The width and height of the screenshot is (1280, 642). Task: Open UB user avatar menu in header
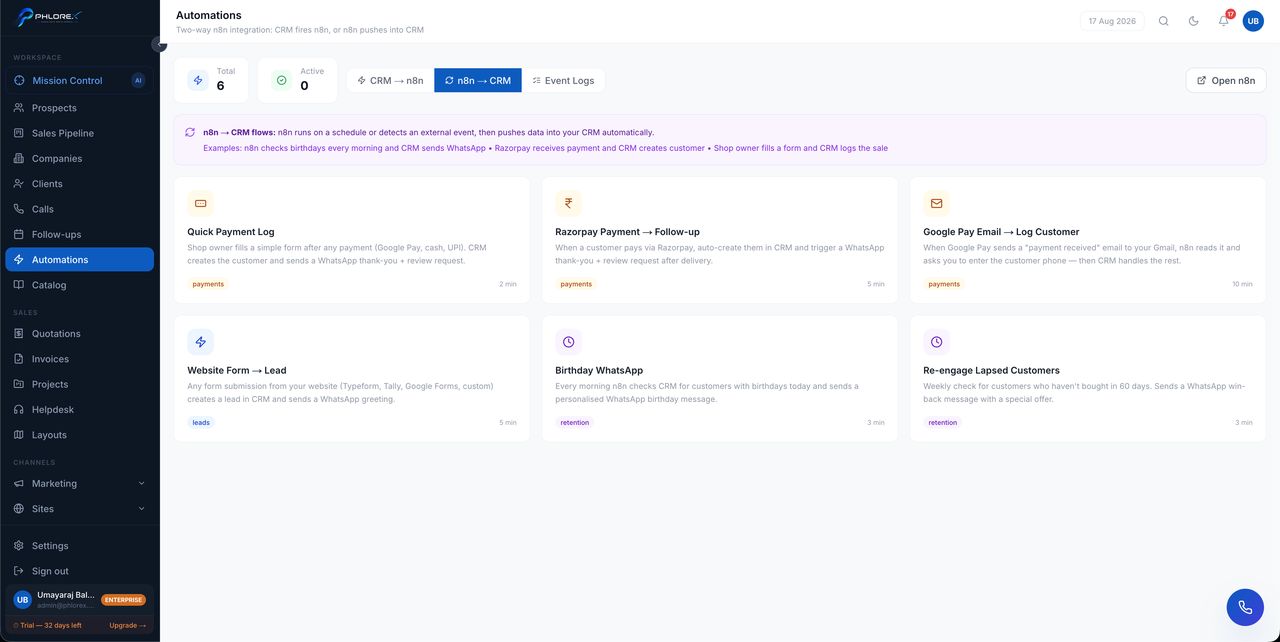(x=1253, y=21)
